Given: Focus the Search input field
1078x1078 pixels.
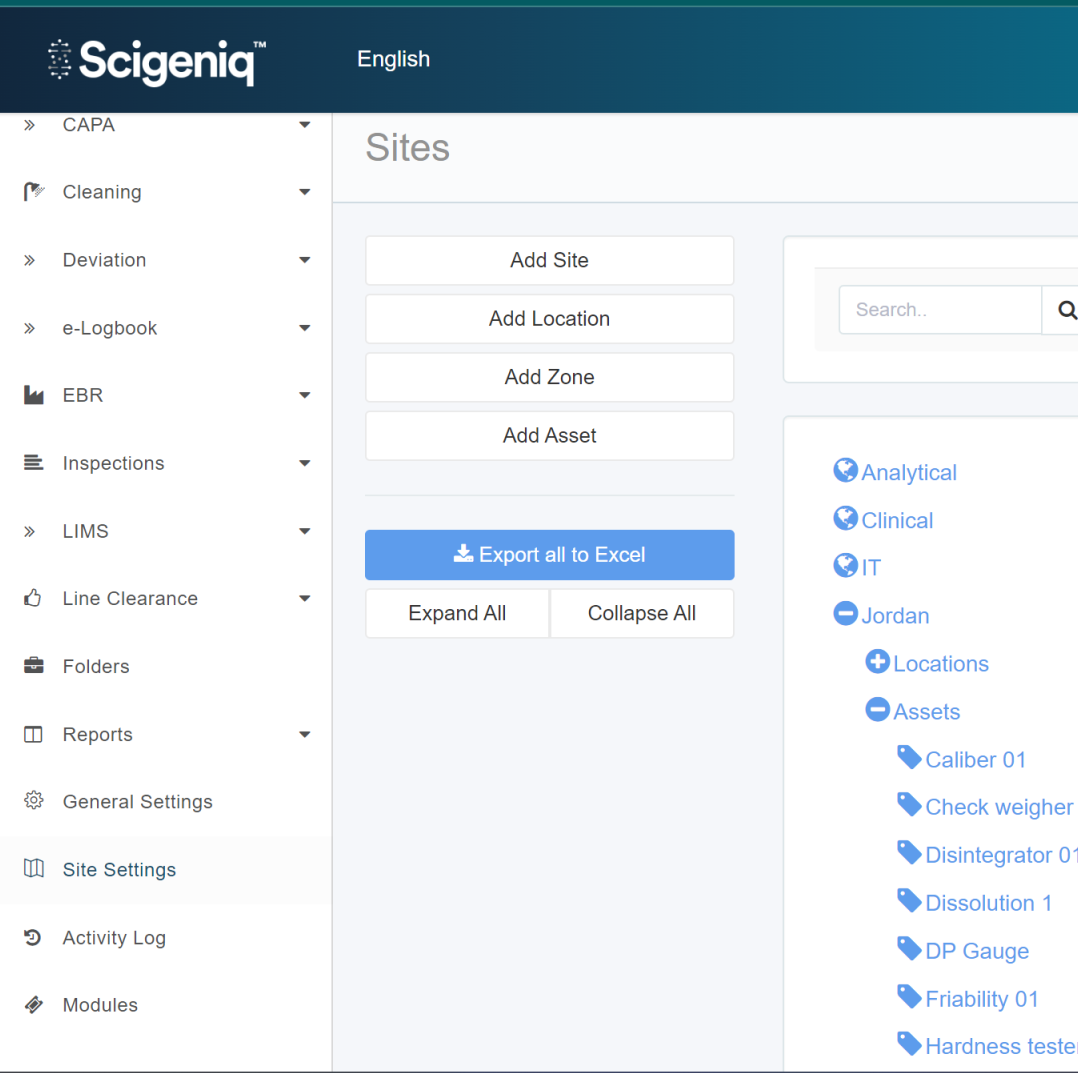Looking at the screenshot, I should (940, 310).
